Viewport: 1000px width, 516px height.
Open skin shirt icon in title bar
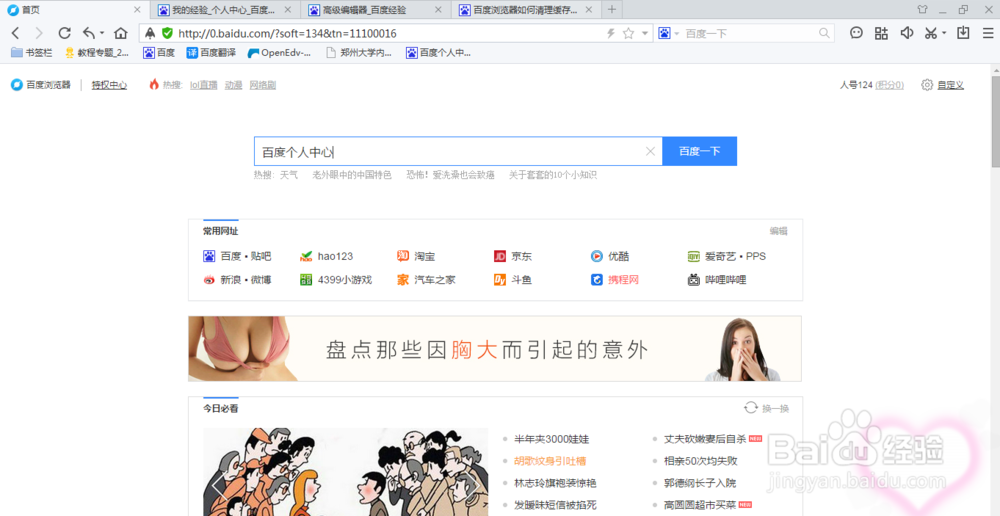[x=922, y=10]
